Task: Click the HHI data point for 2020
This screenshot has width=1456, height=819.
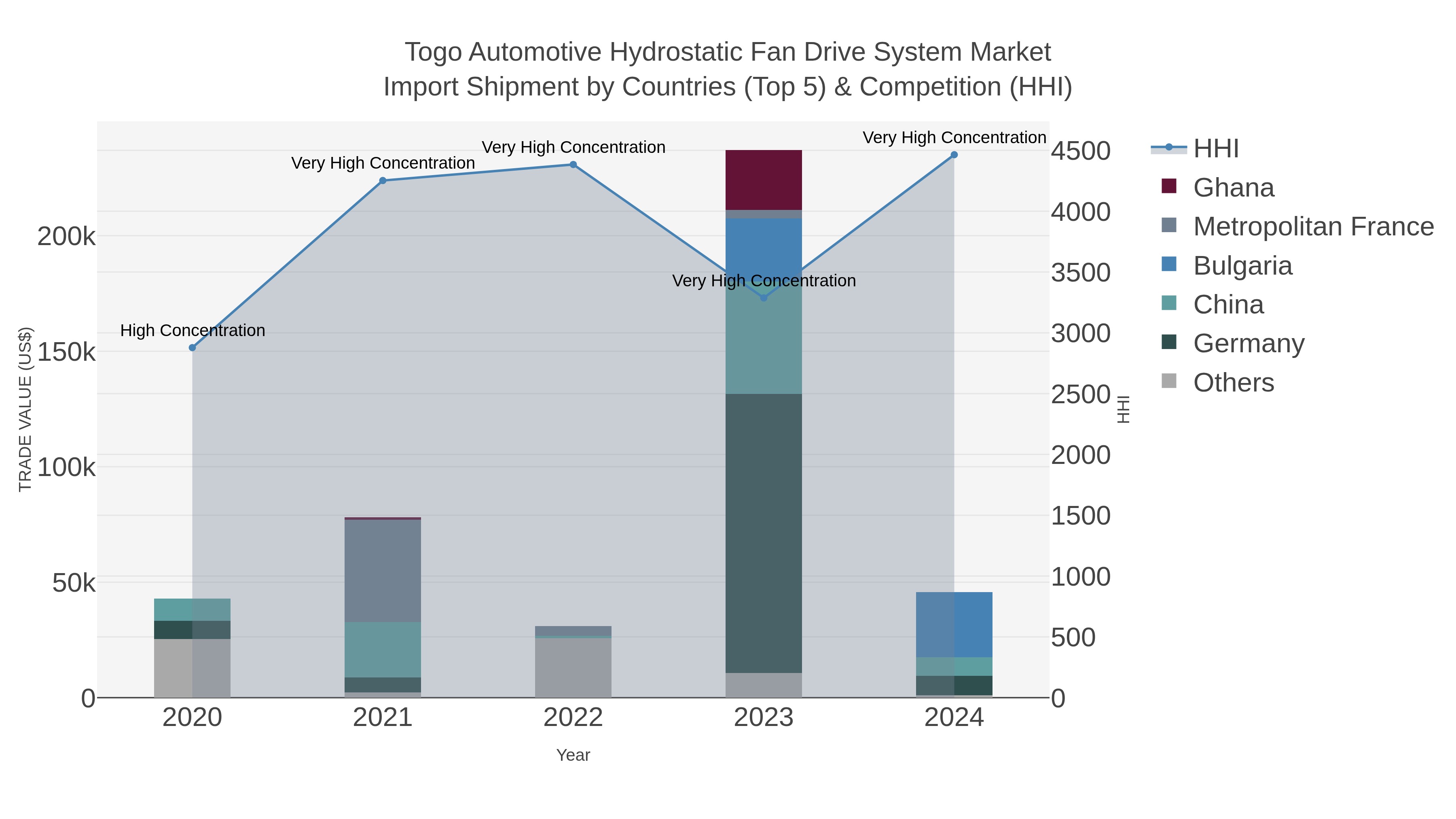Action: (x=192, y=347)
